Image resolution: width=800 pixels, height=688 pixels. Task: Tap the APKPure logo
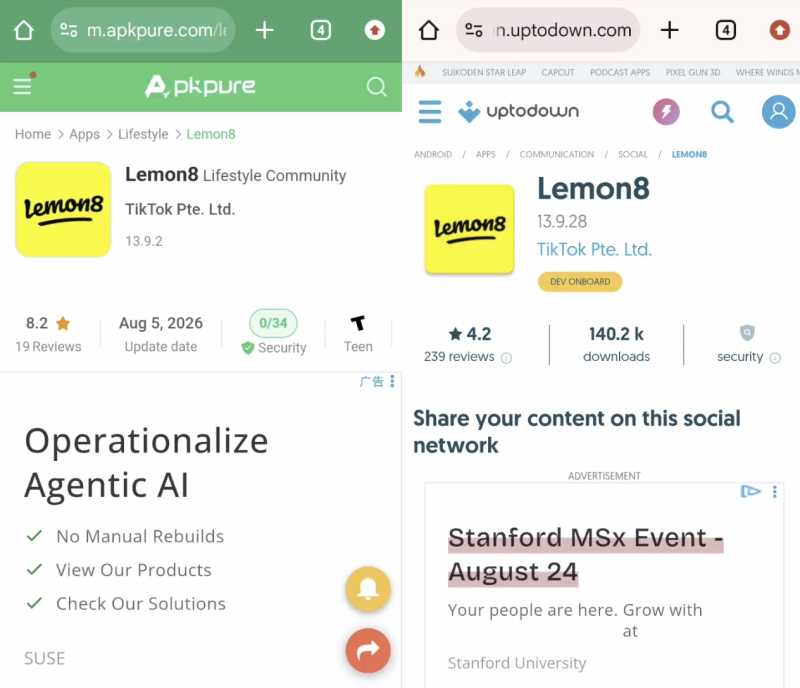[x=200, y=86]
